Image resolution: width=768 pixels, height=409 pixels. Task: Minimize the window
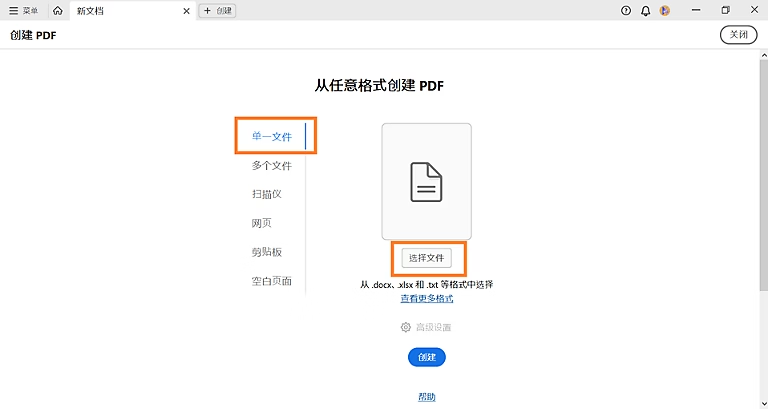click(x=696, y=10)
